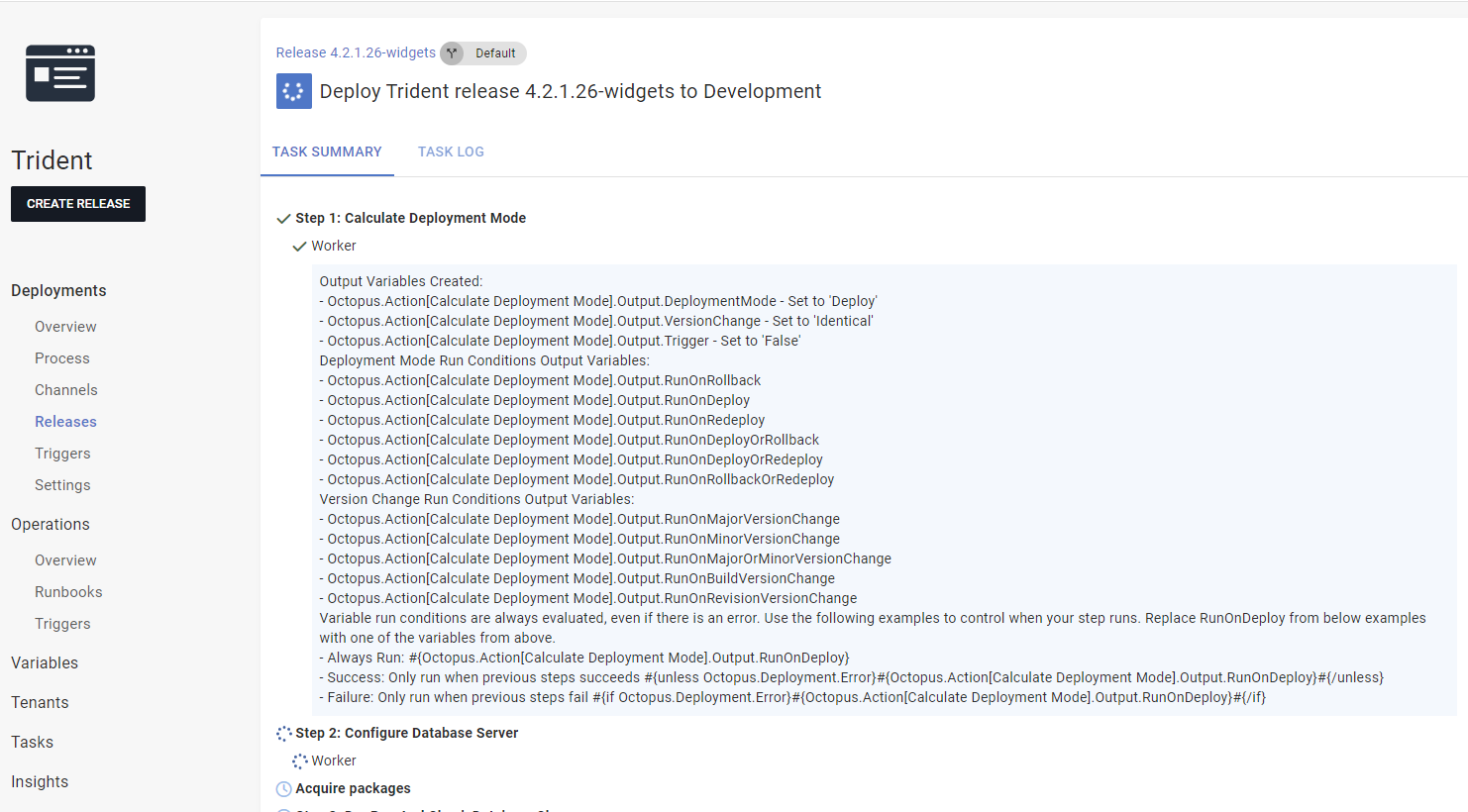This screenshot has width=1468, height=812.
Task: Open the Variables section
Action: 45,662
